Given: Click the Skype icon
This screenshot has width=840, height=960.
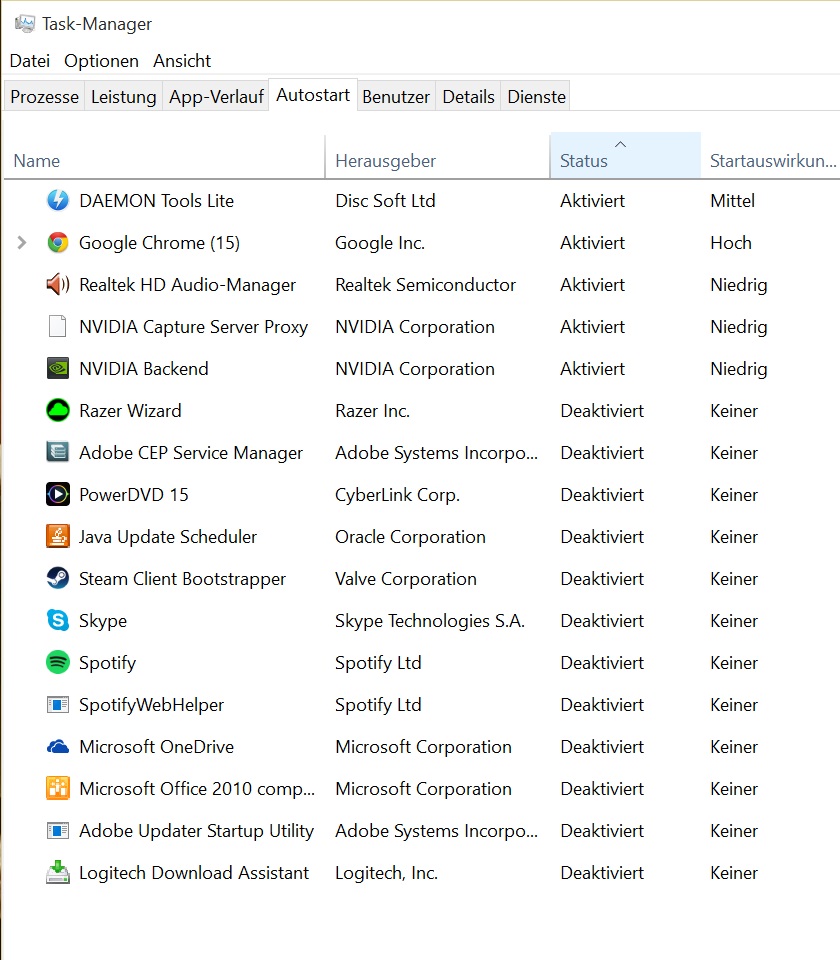Looking at the screenshot, I should click(x=58, y=620).
